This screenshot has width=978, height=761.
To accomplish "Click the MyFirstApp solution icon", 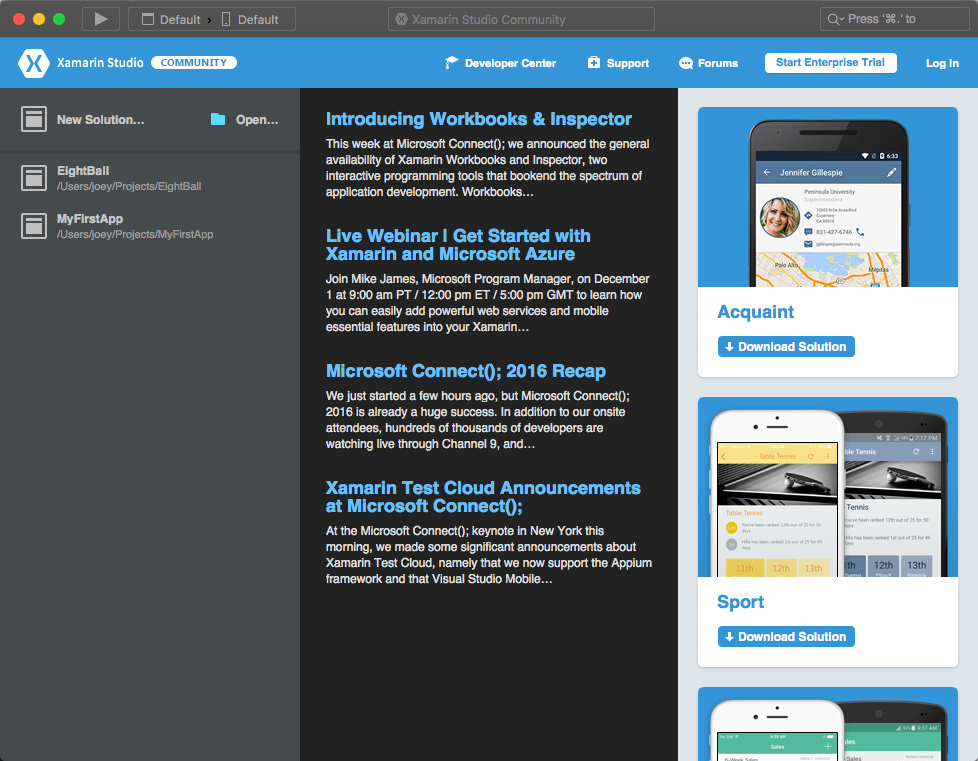I will point(34,226).
